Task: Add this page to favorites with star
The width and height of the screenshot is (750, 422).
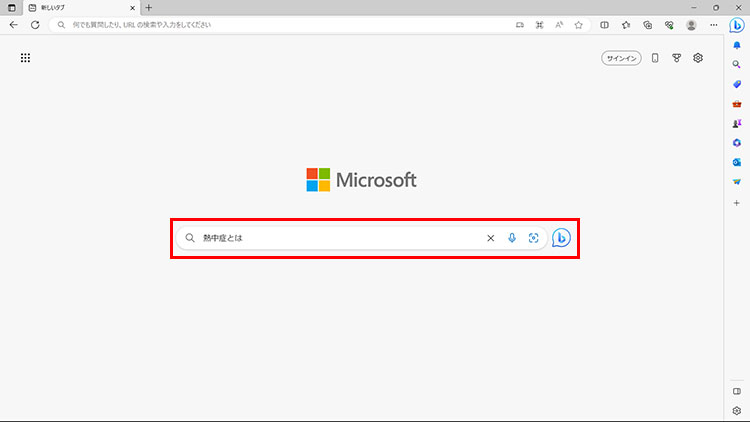Action: 578,25
